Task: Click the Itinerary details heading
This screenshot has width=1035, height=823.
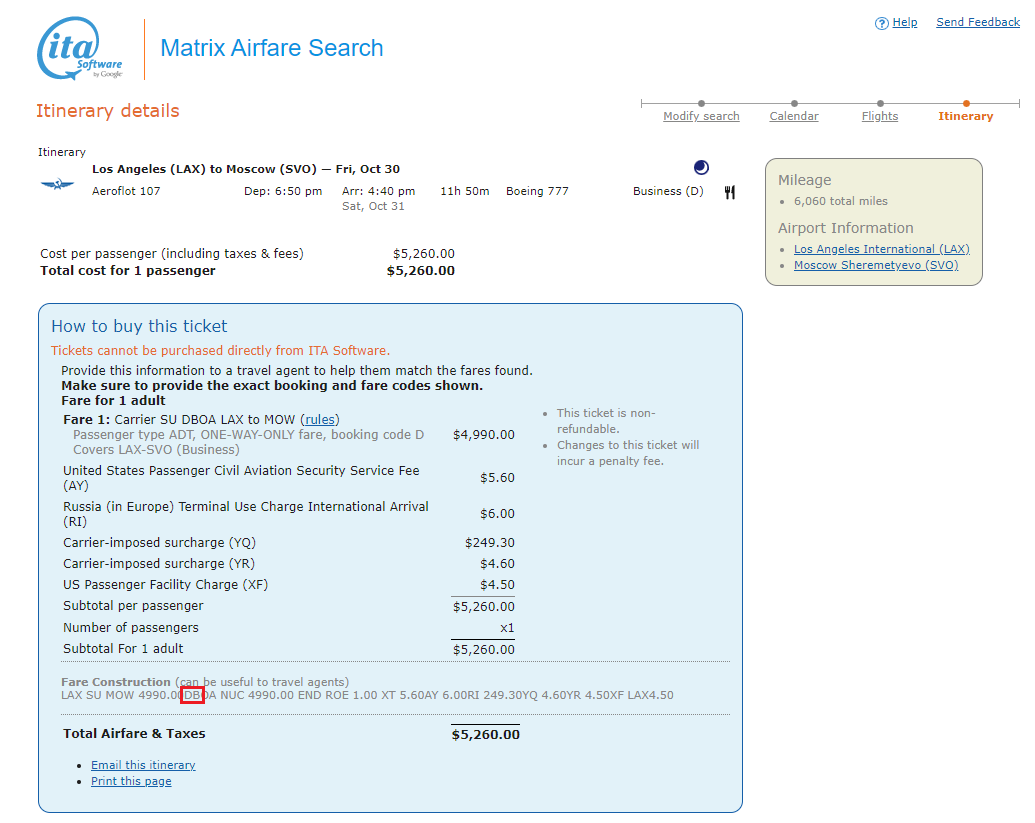Action: (x=108, y=111)
